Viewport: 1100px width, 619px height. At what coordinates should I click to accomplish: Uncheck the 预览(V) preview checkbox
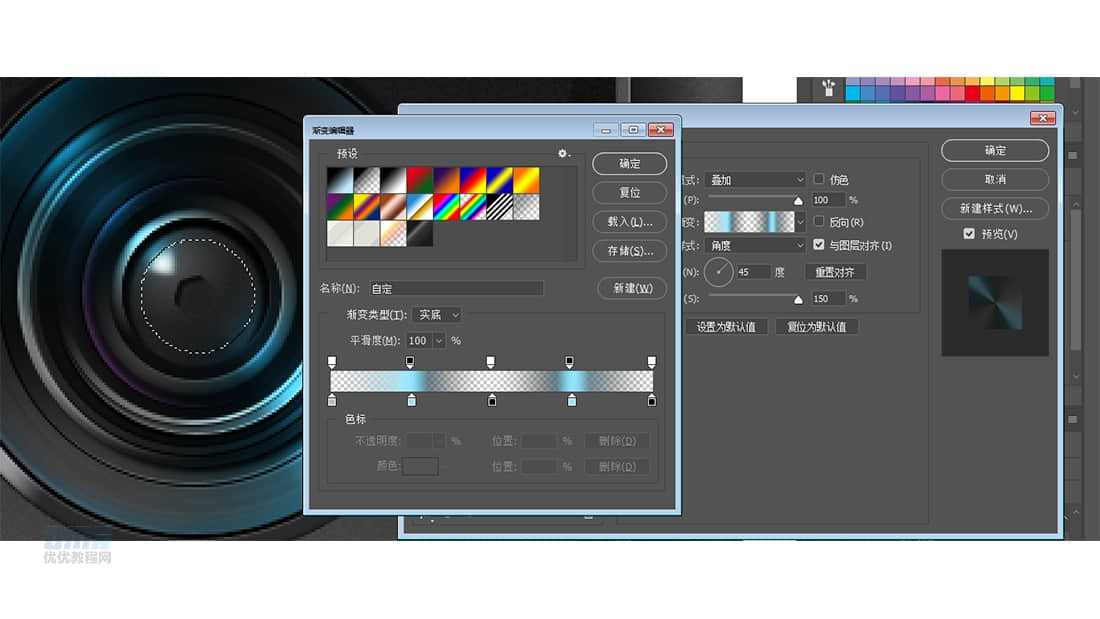[969, 234]
